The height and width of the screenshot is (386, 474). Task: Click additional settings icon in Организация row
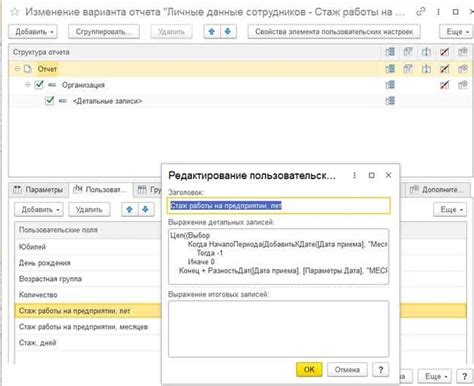tap(462, 85)
